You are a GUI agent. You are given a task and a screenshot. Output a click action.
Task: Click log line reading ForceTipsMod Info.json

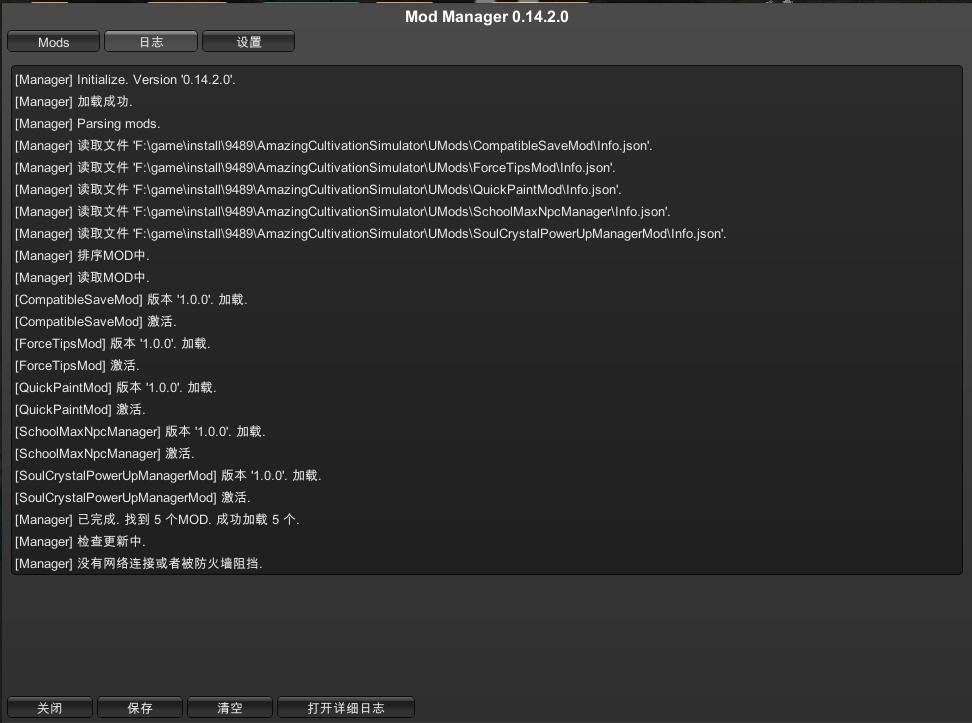315,167
